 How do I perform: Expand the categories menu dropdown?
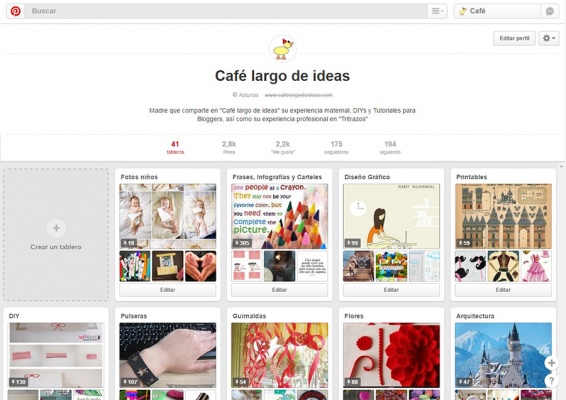coord(437,11)
